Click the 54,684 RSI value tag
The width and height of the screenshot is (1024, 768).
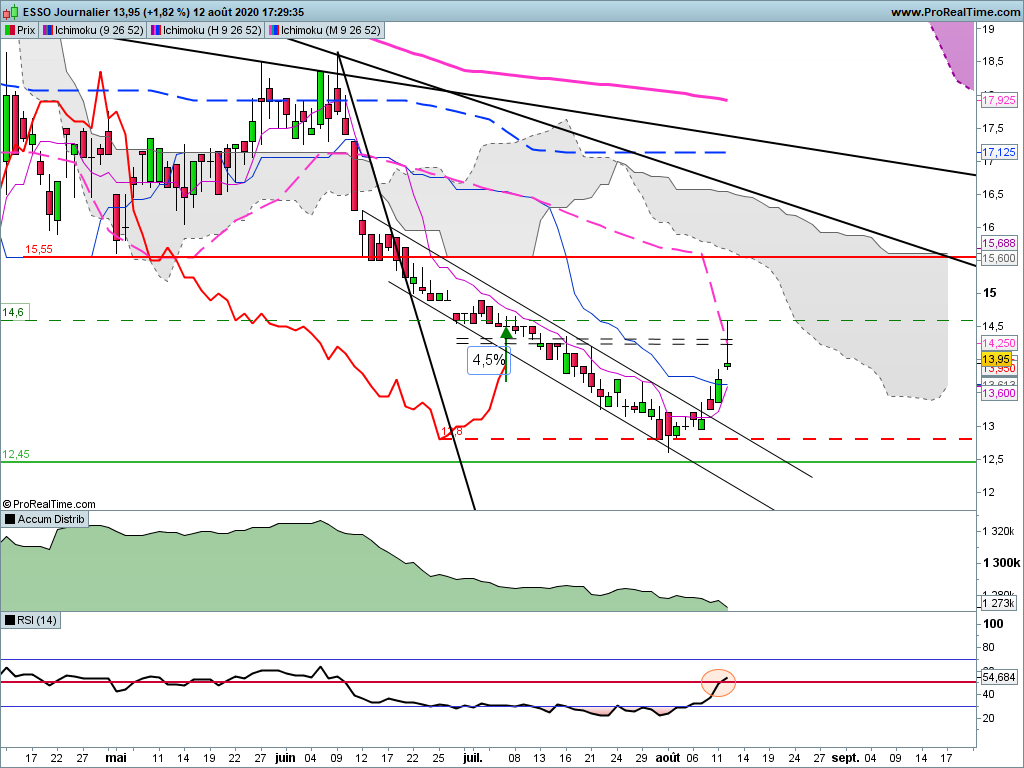[999, 677]
